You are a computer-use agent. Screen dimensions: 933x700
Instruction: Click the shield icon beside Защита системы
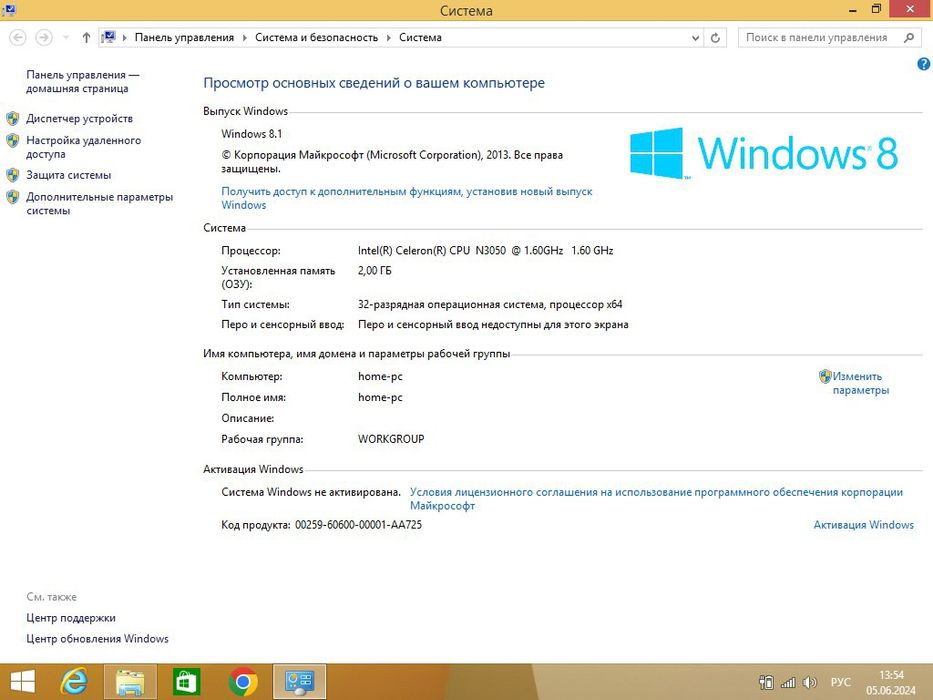coord(12,175)
